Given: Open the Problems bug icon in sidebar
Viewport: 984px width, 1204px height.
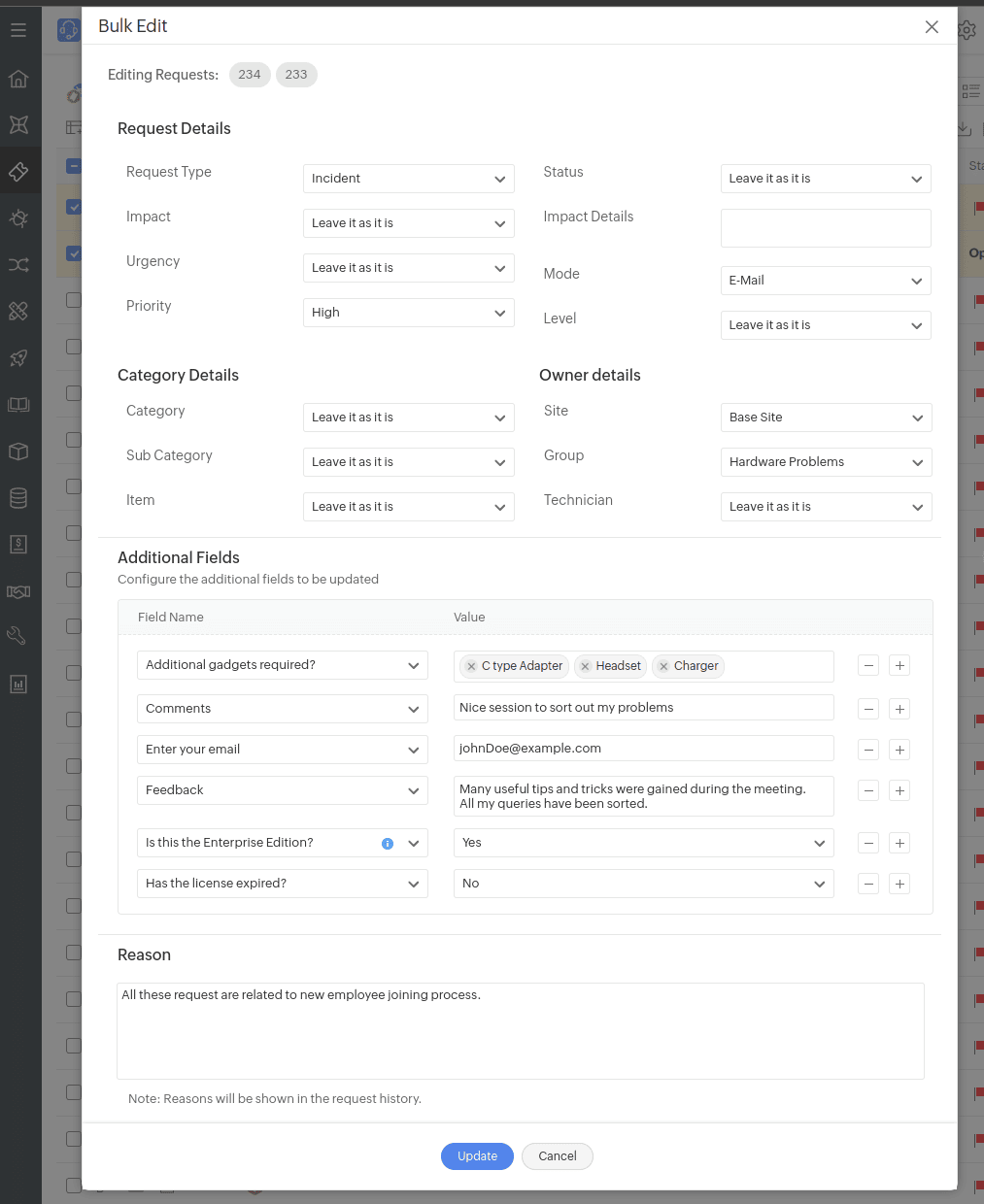Looking at the screenshot, I should point(18,217).
